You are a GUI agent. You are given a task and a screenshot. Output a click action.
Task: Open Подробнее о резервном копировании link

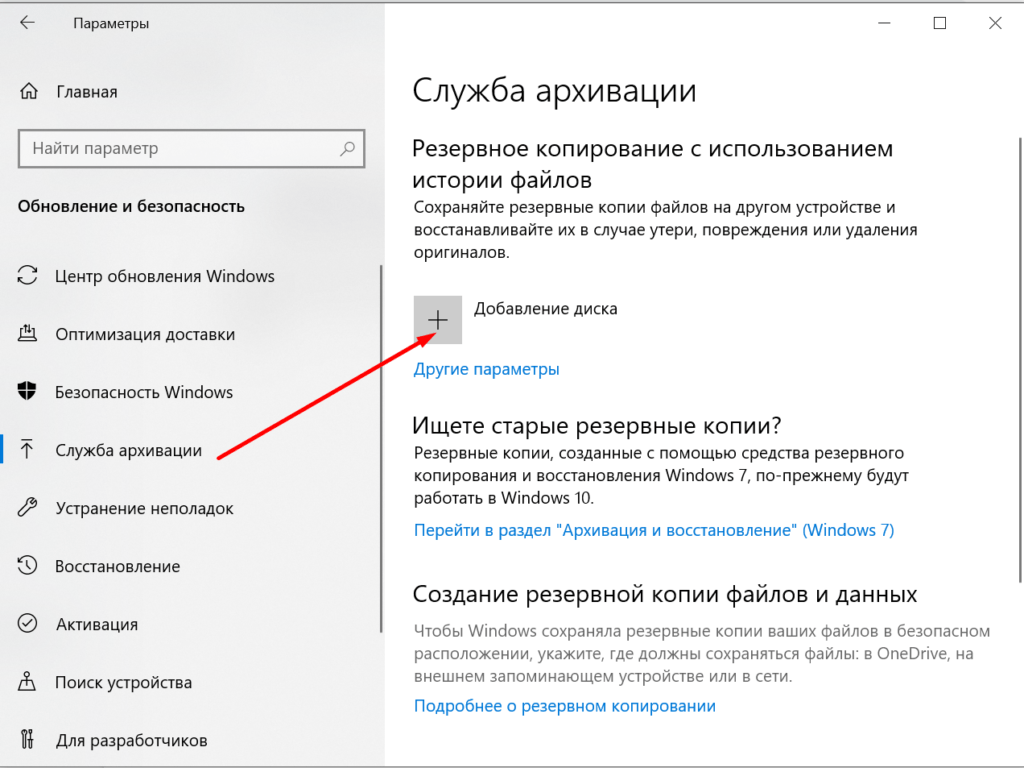coord(565,706)
